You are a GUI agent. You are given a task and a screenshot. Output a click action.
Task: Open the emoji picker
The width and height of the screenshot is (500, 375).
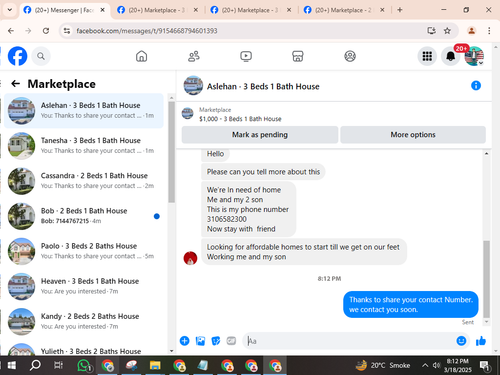pos(461,341)
